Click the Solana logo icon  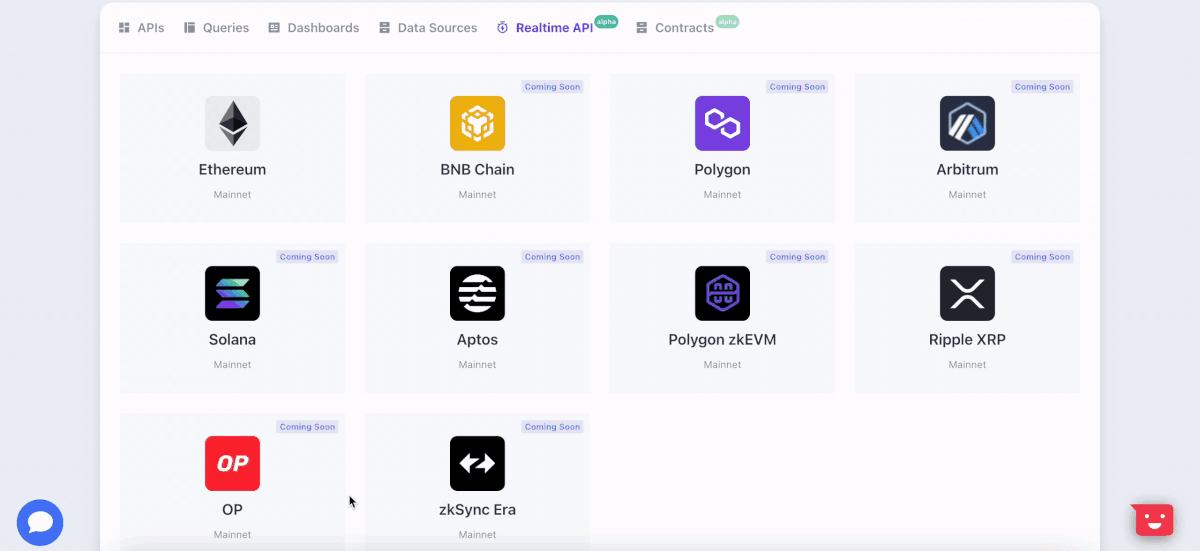(232, 293)
